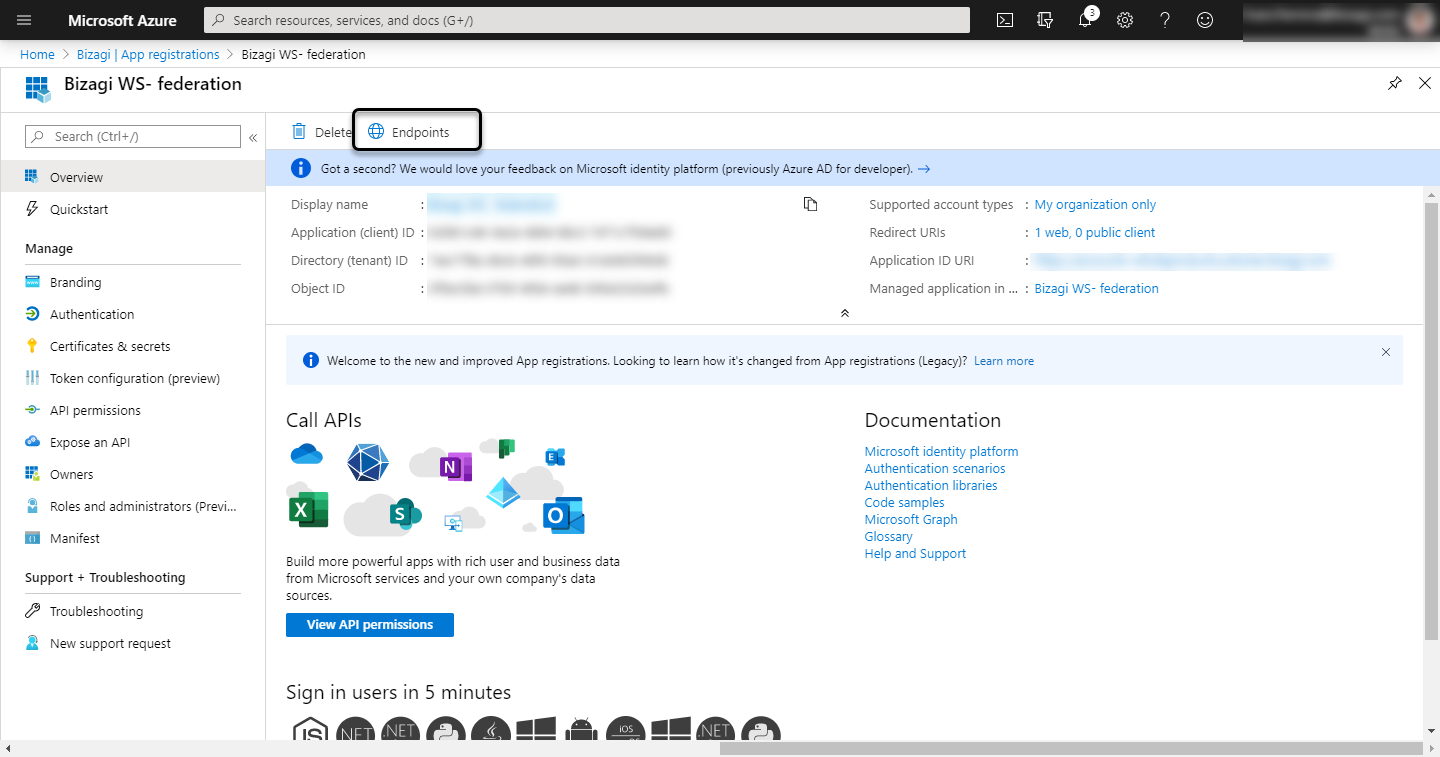
Task: Open Directory and subscription filter icon
Action: [1046, 20]
